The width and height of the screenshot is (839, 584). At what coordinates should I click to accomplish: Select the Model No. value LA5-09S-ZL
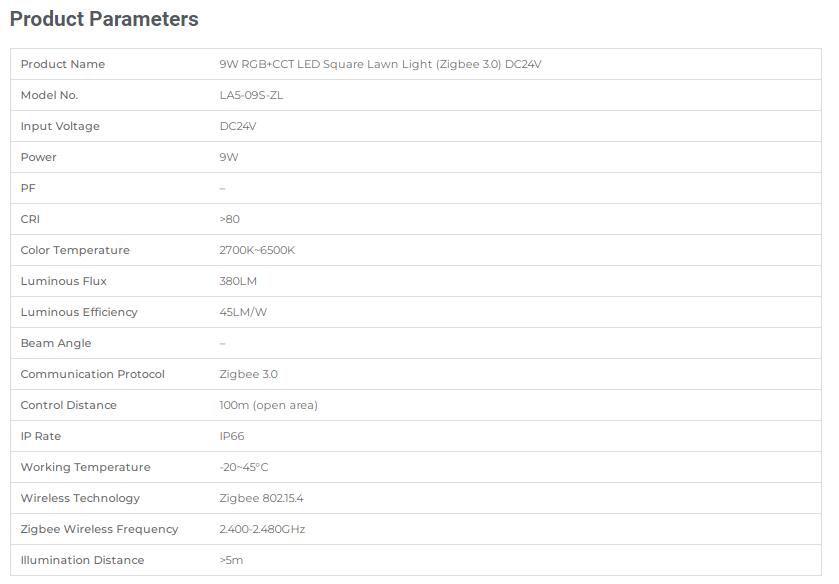click(251, 95)
